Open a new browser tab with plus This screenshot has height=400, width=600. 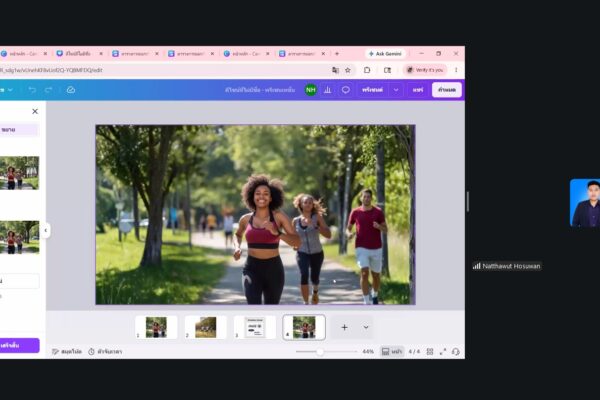(x=337, y=54)
